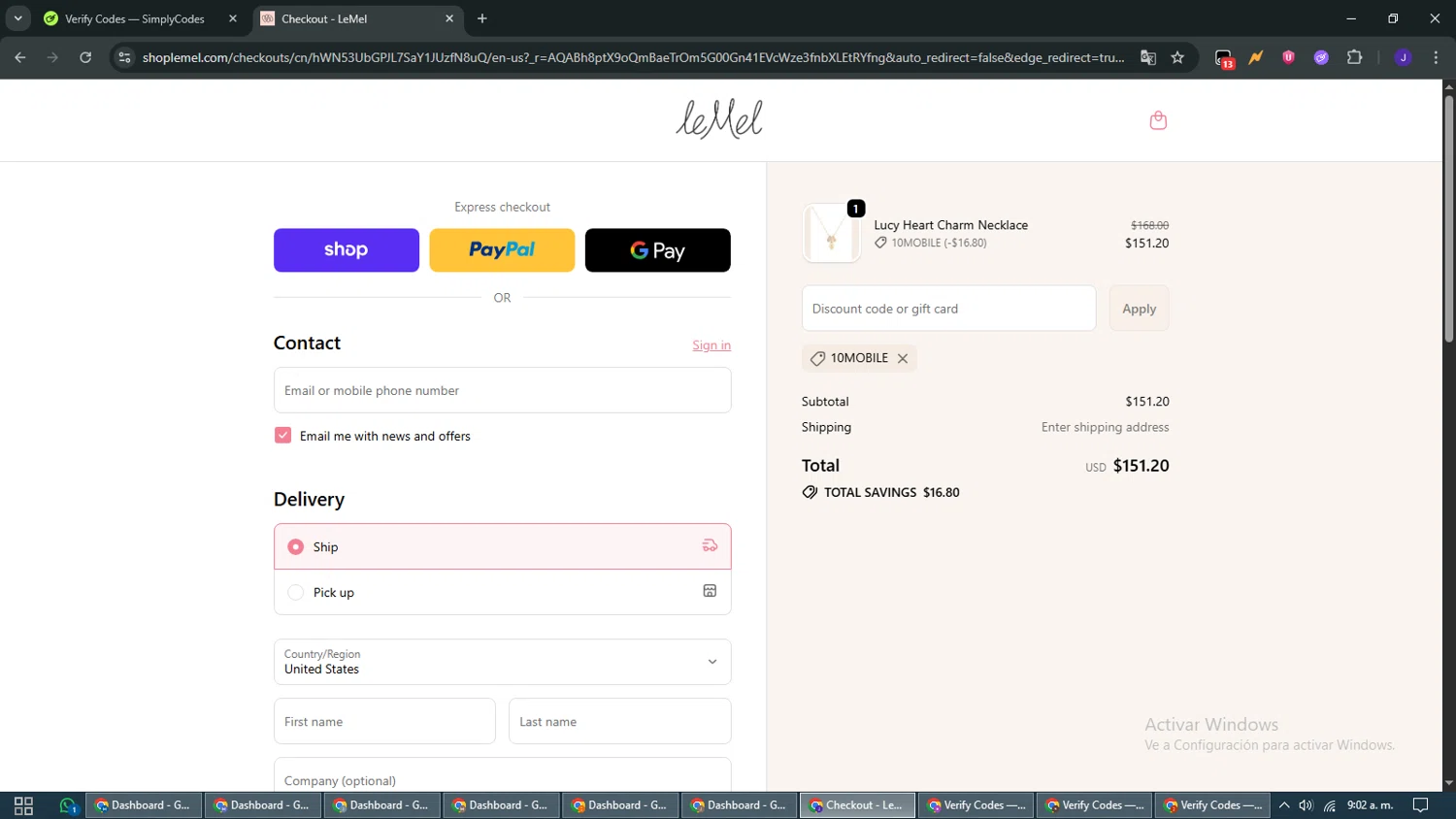This screenshot has width=1456, height=819.
Task: Click the page vertical scrollbar
Action: 1448,218
